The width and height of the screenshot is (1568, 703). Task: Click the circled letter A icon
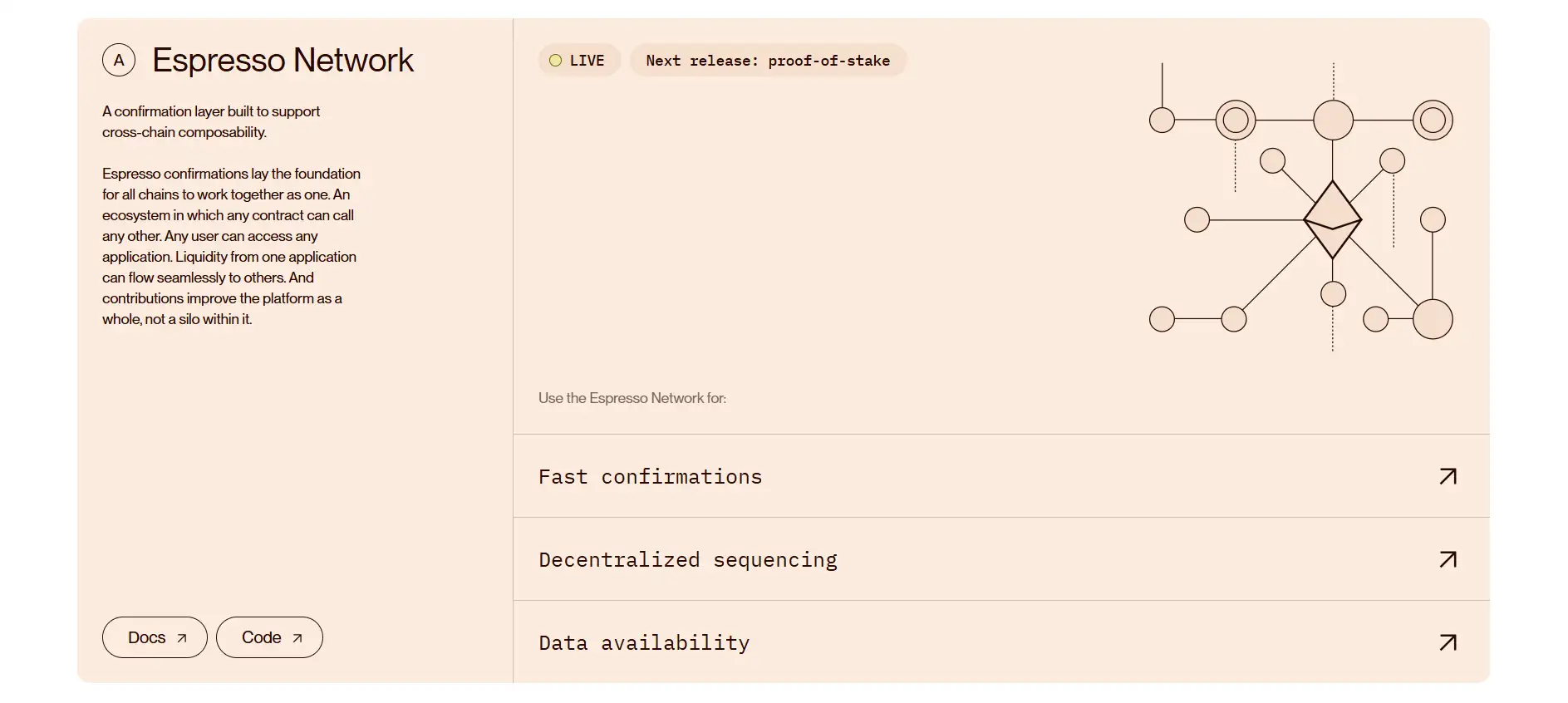pyautogui.click(x=119, y=60)
